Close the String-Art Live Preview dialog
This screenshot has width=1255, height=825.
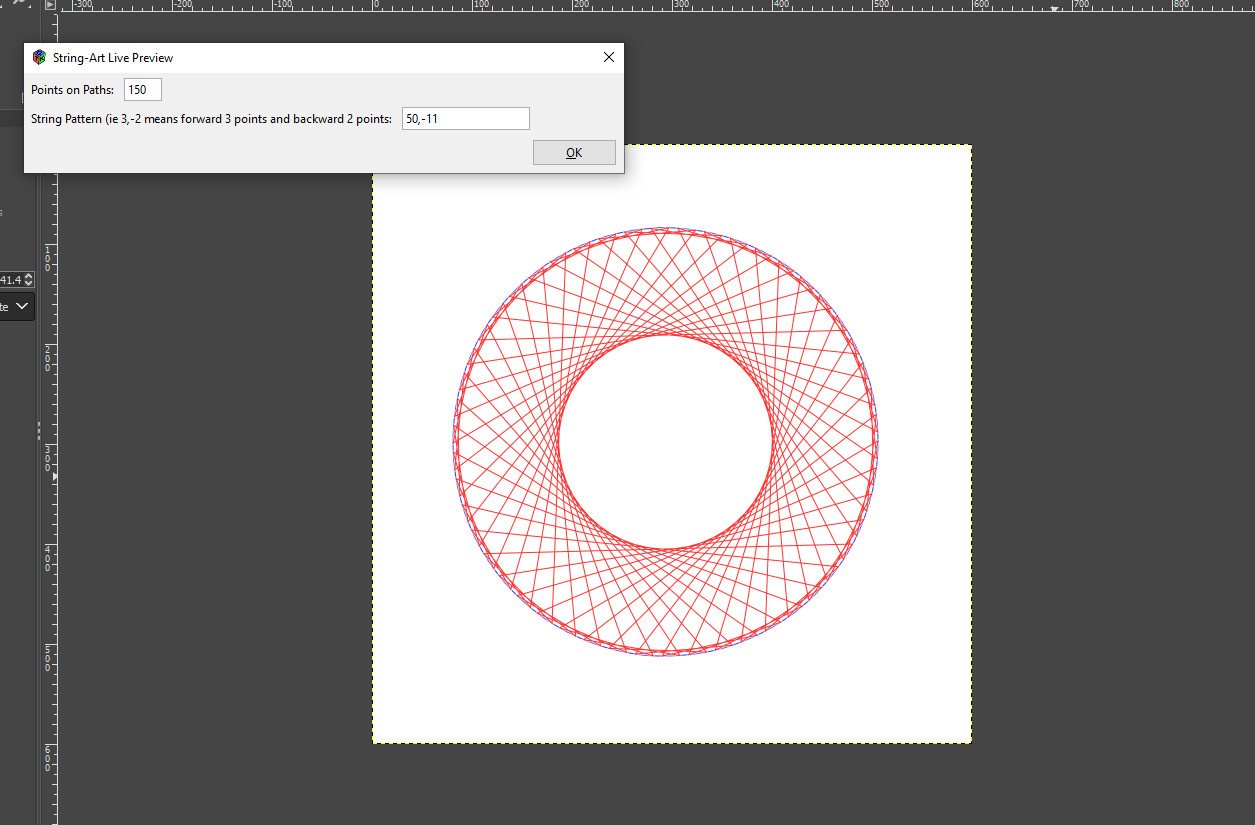[608, 58]
